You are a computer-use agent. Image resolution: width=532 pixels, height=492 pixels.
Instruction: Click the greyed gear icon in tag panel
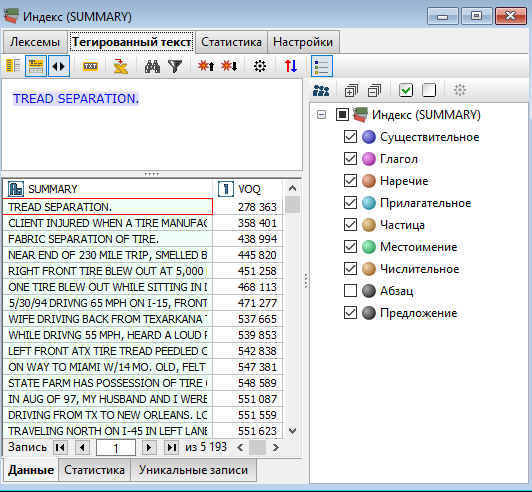(460, 90)
